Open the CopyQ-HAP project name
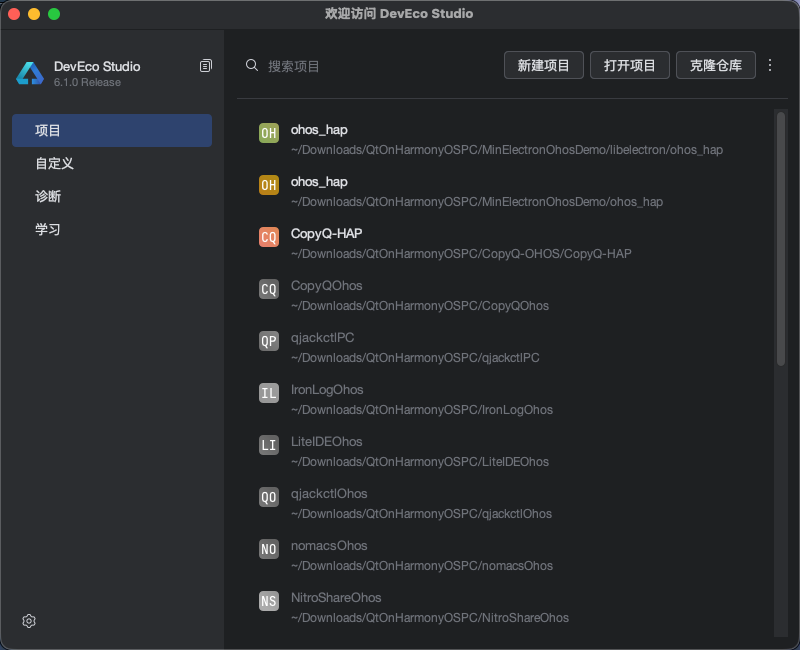800x650 pixels. tap(327, 234)
